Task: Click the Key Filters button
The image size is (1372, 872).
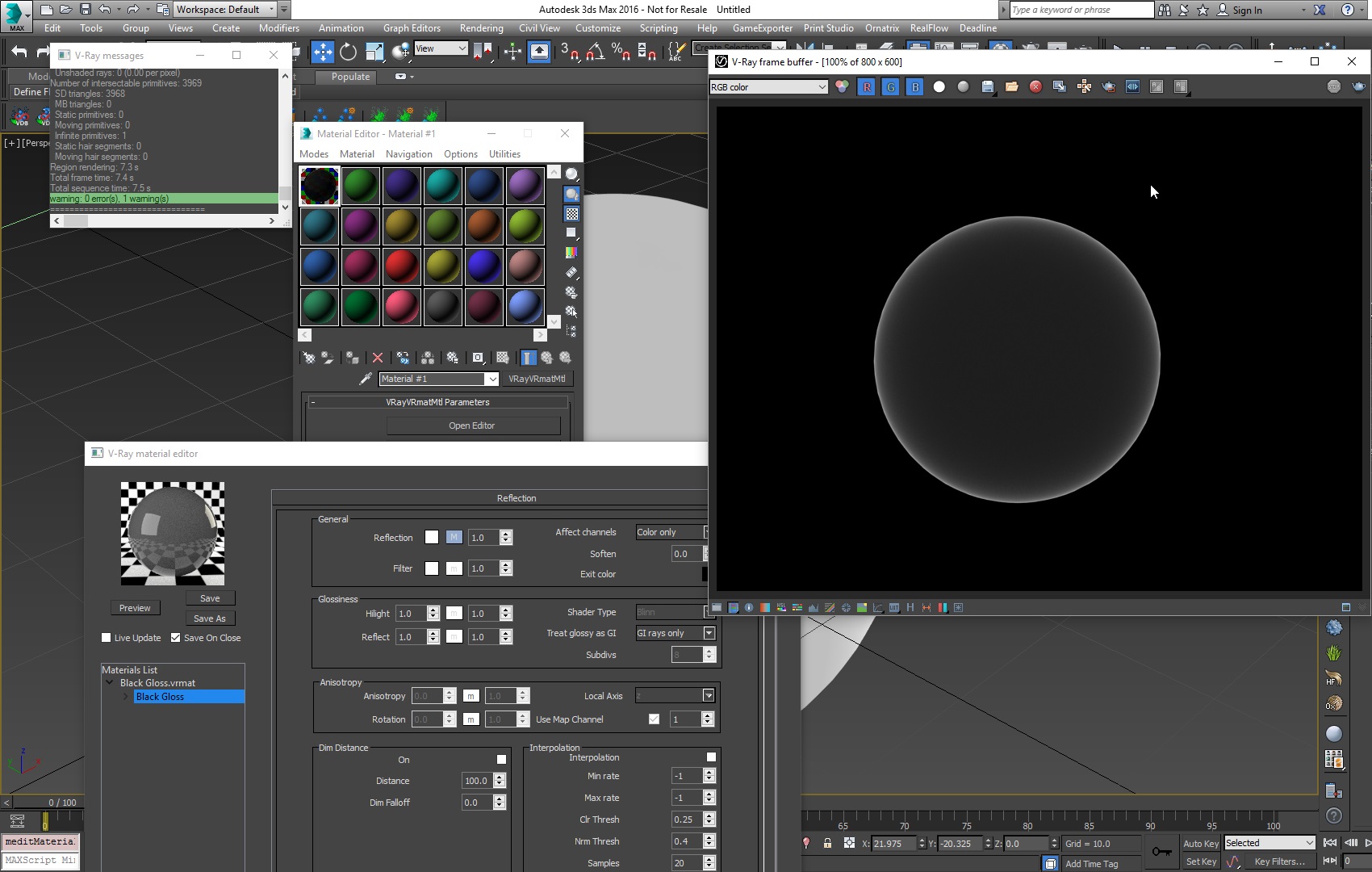Action: tap(1279, 862)
